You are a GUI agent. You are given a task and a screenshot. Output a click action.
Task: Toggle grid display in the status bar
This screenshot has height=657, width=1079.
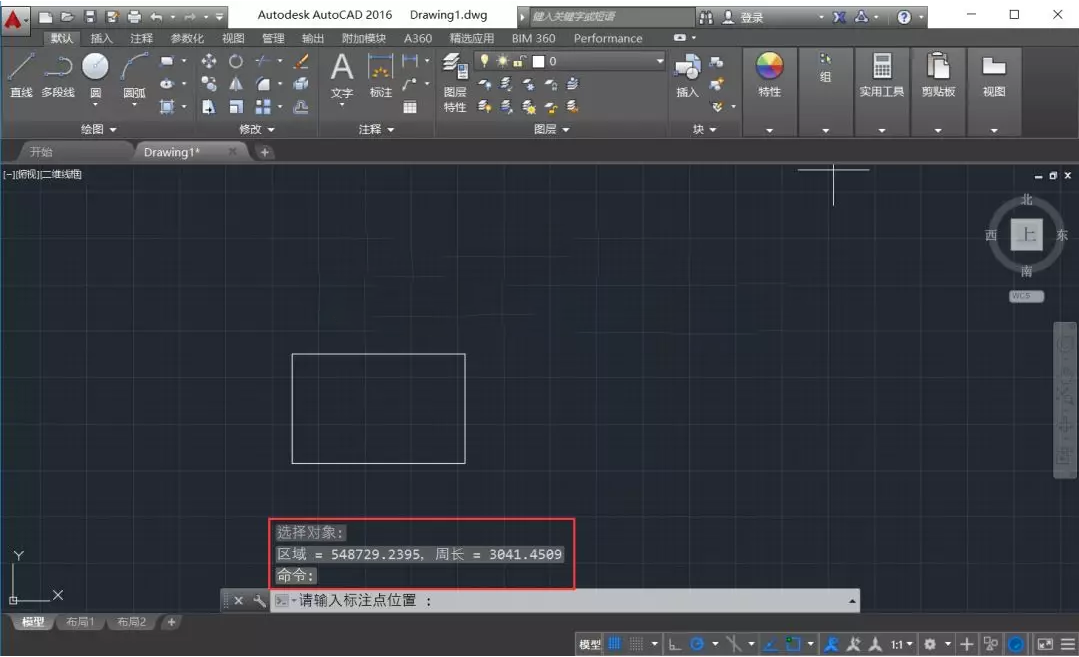pos(615,644)
